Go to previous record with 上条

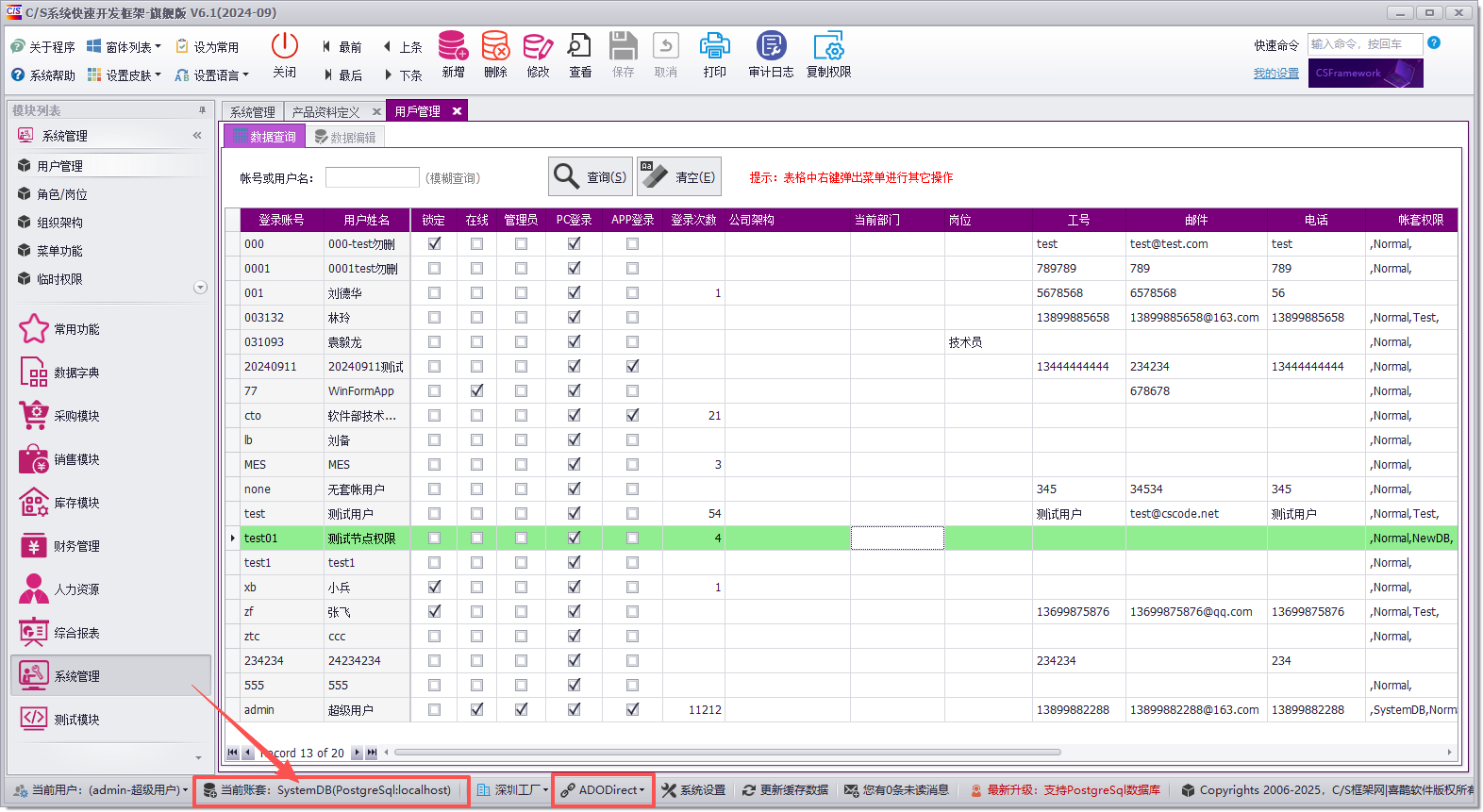pos(402,47)
